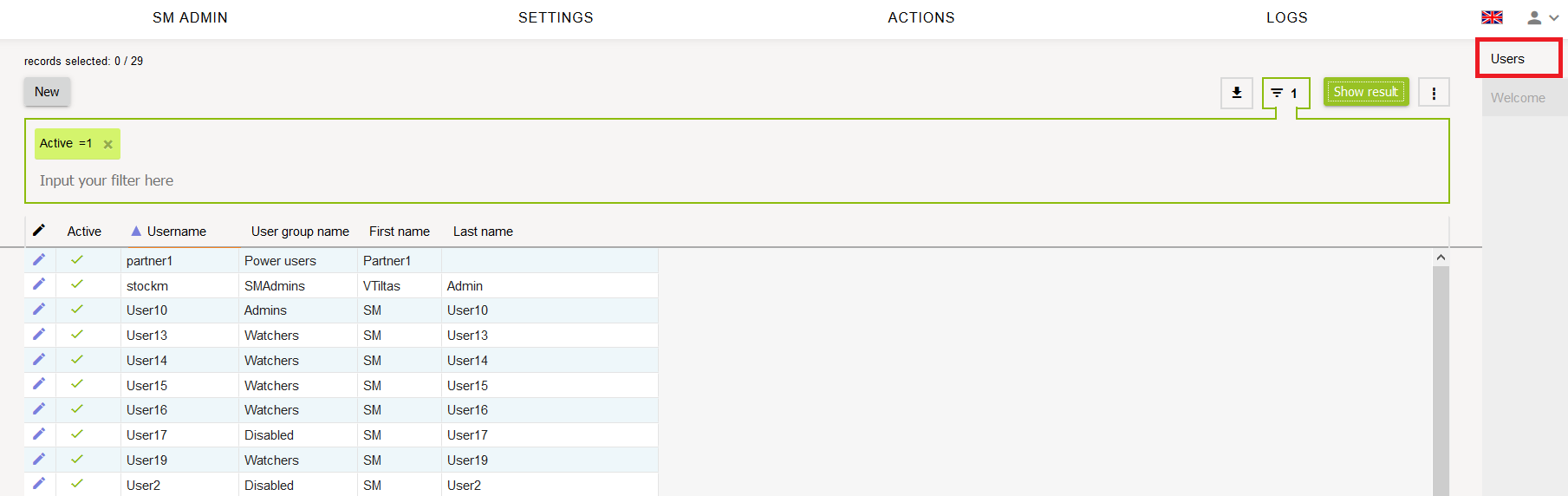
Task: Open the LOGS menu
Action: tap(1286, 17)
